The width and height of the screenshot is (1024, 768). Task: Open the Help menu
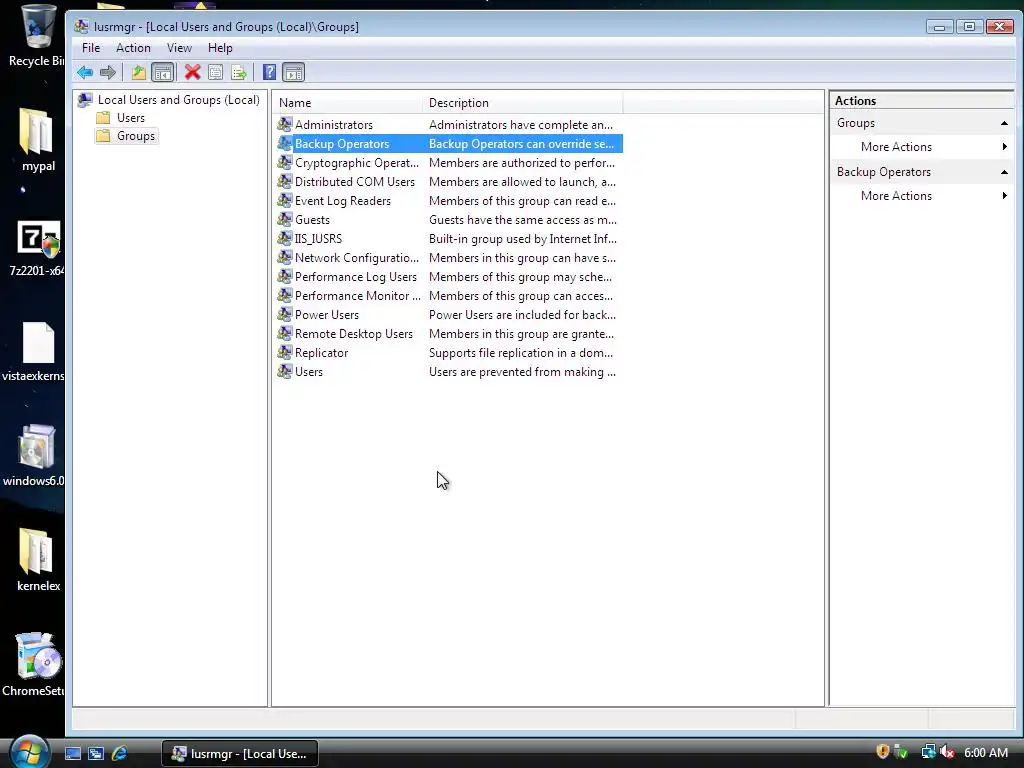coord(220,48)
